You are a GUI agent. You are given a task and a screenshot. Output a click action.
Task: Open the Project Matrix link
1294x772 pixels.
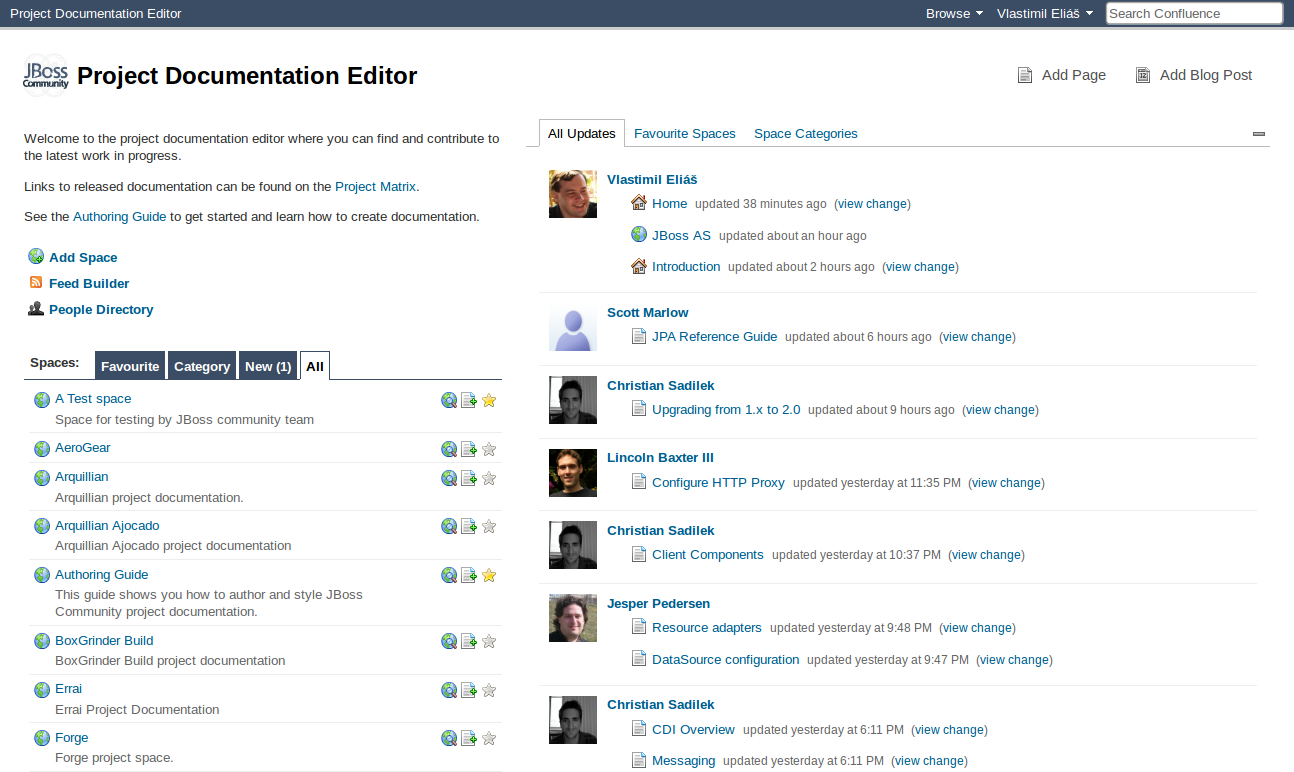[x=376, y=186]
